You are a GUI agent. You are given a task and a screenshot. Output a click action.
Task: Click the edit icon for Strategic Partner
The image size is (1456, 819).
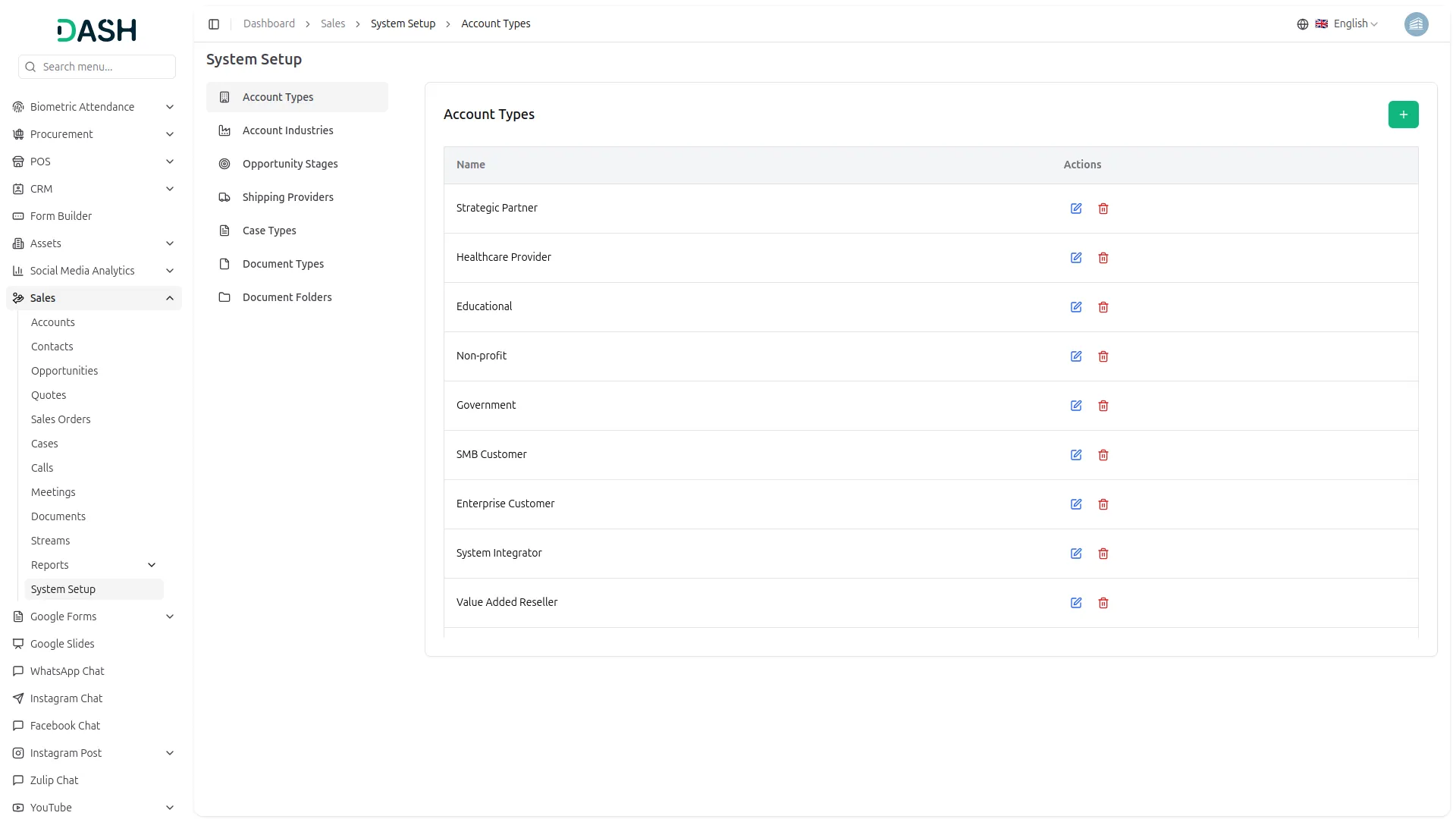[1075, 209]
